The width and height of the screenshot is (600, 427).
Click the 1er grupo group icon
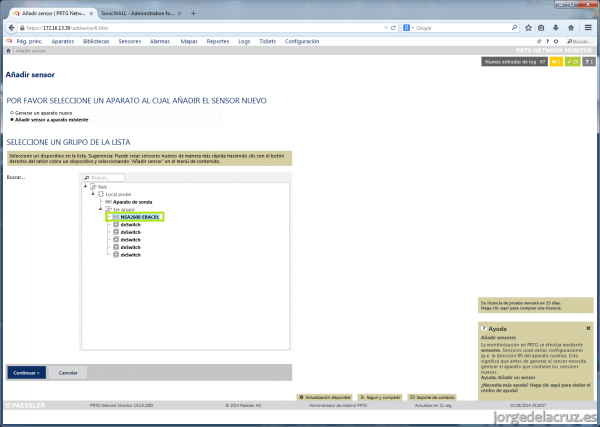[108, 209]
